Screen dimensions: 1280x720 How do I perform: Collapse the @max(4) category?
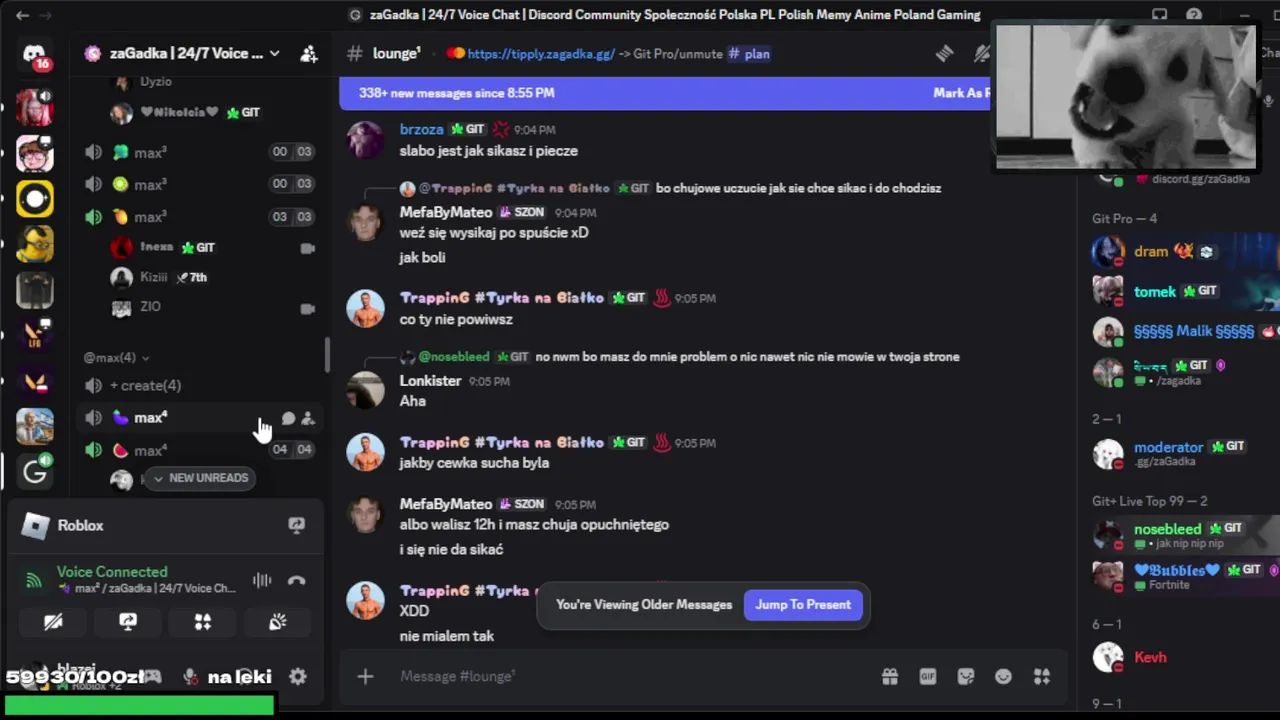(116, 357)
